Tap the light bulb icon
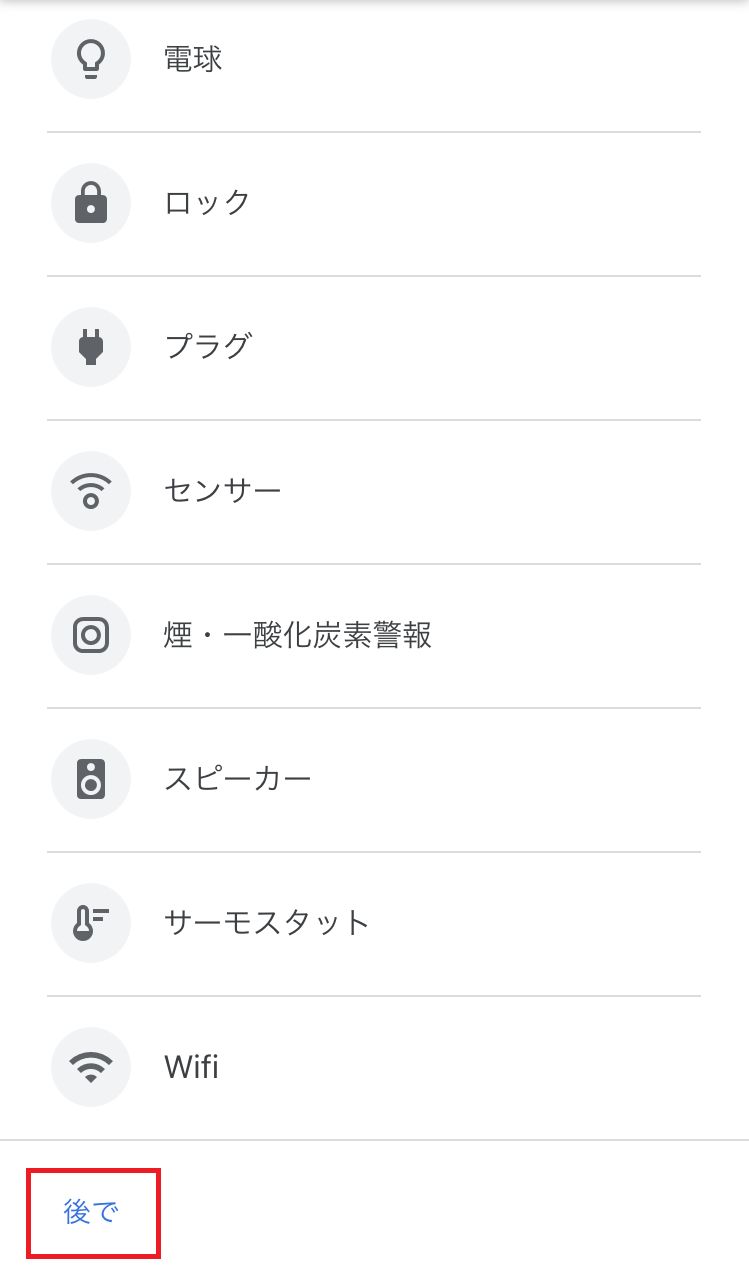749x1285 pixels. (91, 60)
